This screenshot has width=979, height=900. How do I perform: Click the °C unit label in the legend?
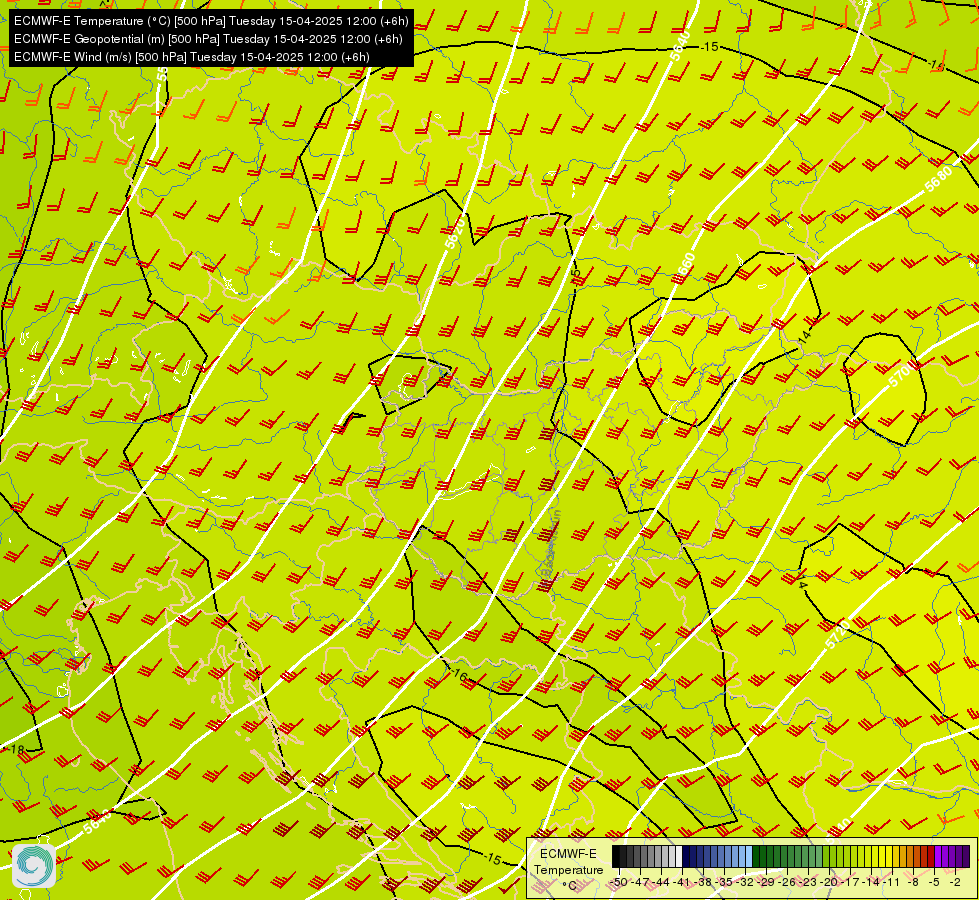pyautogui.click(x=569, y=886)
